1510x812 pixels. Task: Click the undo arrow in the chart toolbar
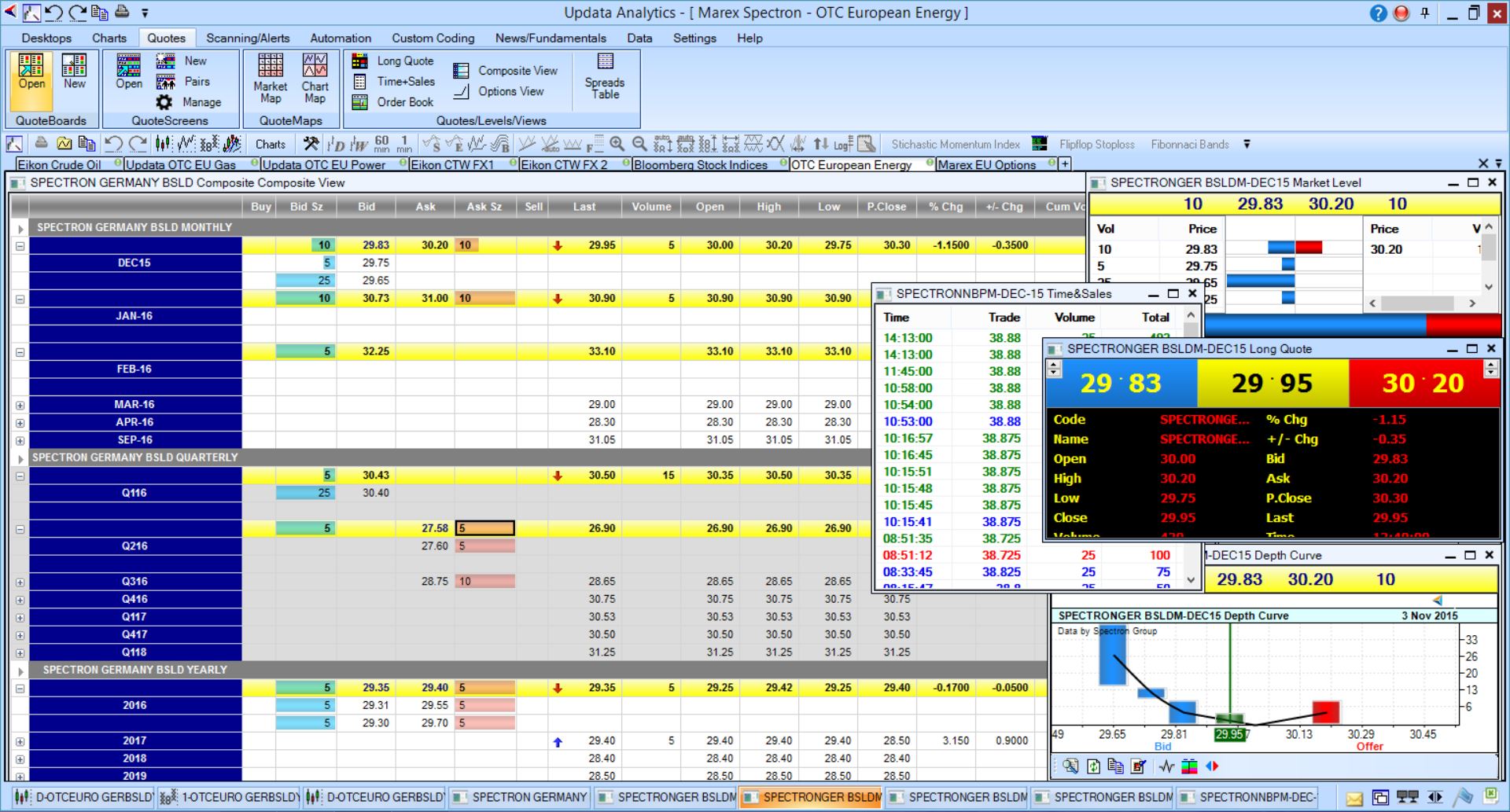tap(113, 144)
